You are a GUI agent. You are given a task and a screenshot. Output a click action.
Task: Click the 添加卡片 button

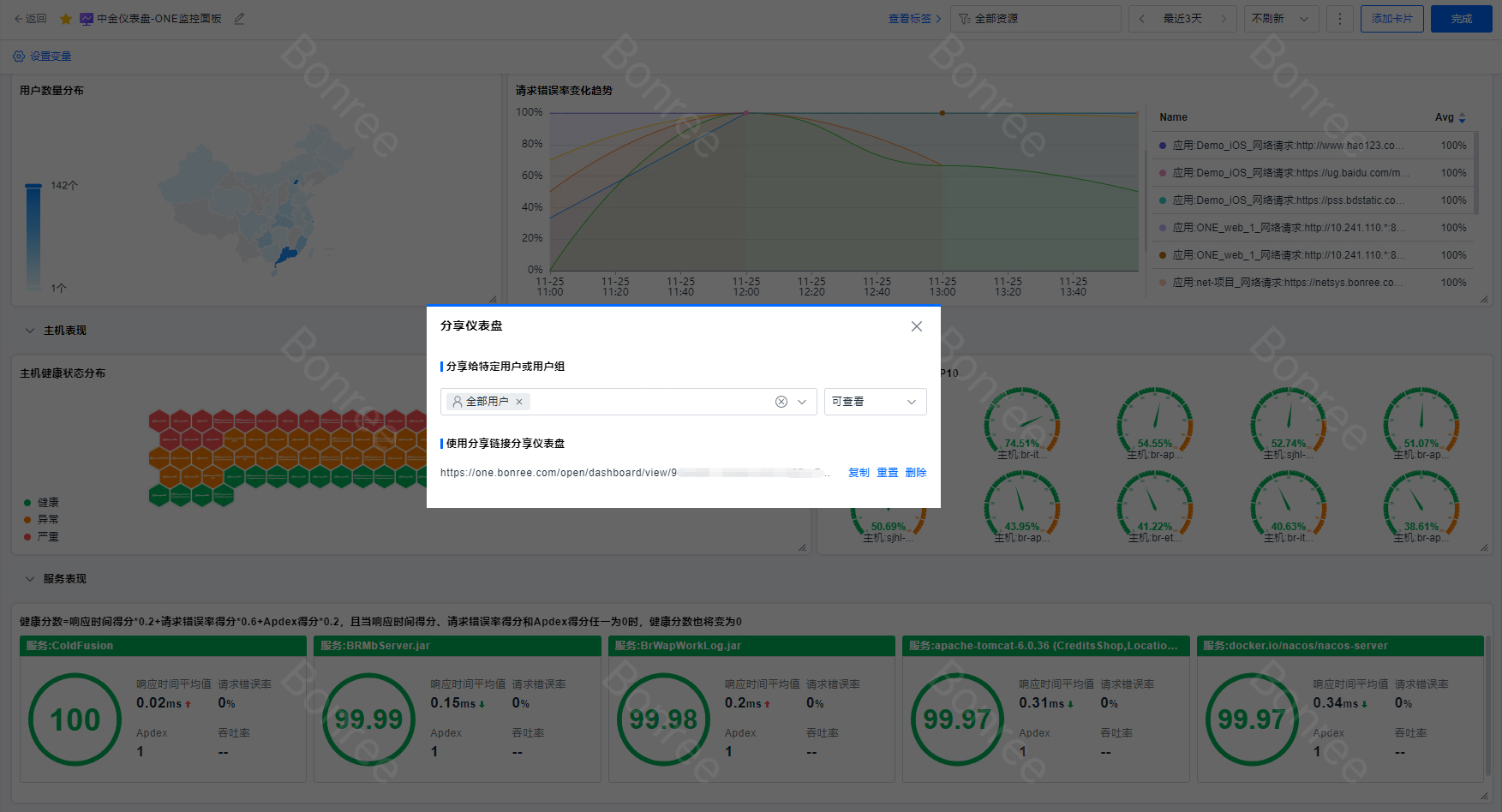[x=1391, y=19]
